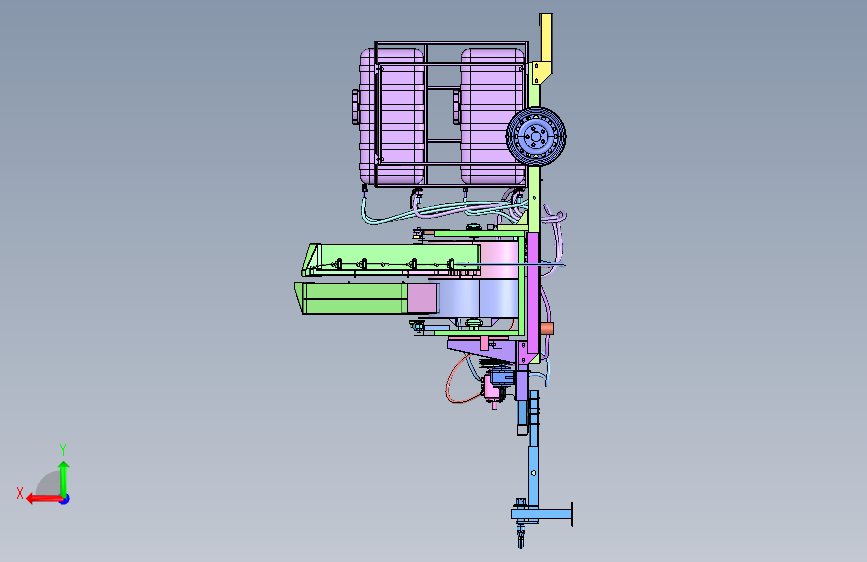Viewport: 867px width, 562px height.
Task: Select the left purple tank
Action: coord(391,116)
